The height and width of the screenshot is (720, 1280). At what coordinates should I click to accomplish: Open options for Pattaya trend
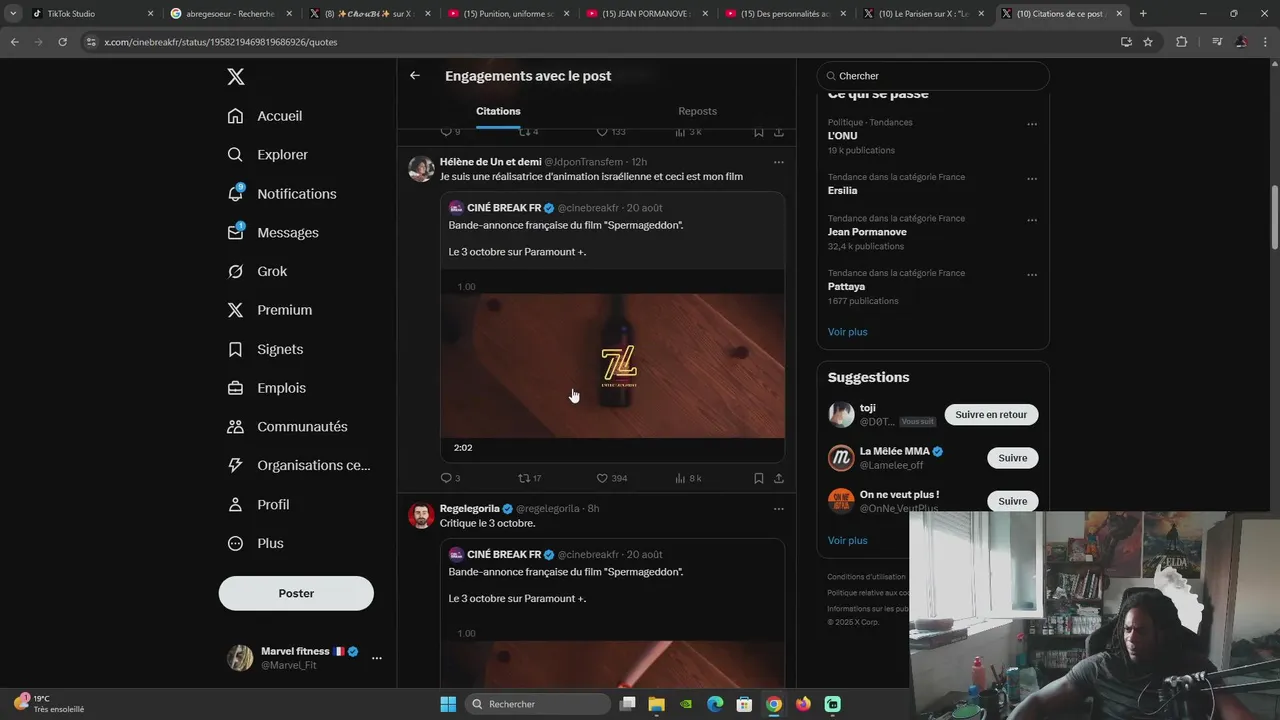click(1032, 275)
